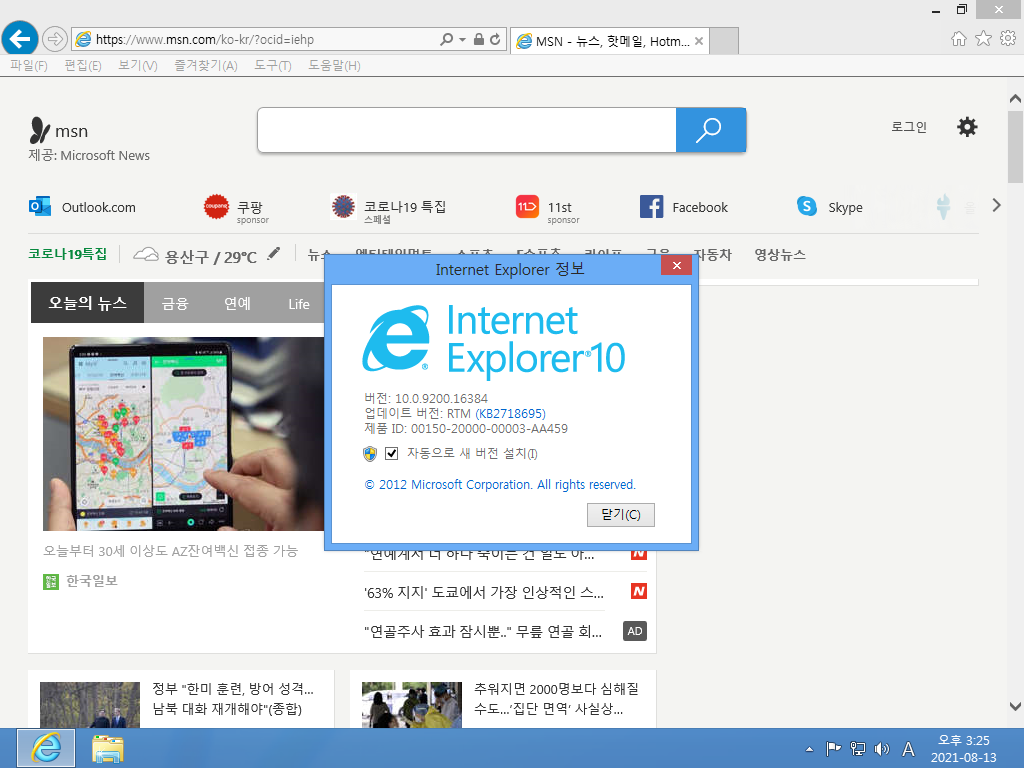Screen dimensions: 1024x768
Task: Open the 파일(F) menu
Action: pos(29,65)
